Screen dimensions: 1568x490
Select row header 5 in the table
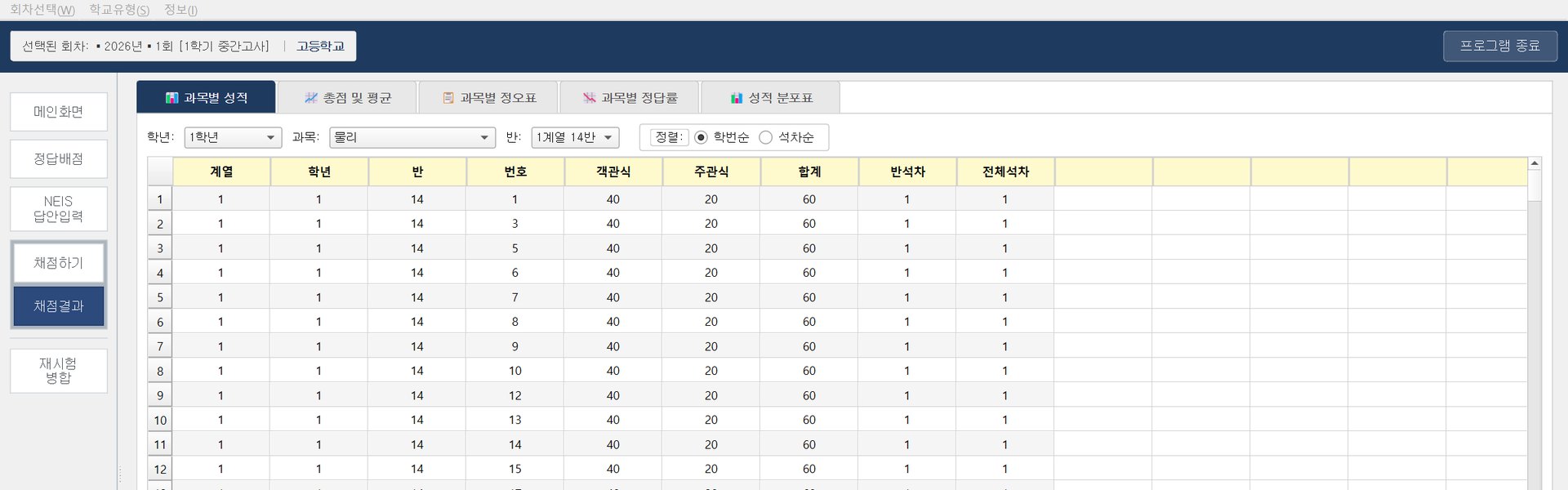pos(160,297)
